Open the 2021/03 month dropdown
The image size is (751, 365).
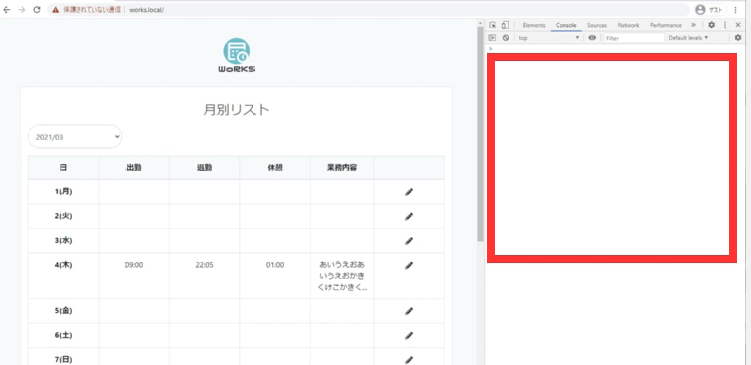coord(75,137)
